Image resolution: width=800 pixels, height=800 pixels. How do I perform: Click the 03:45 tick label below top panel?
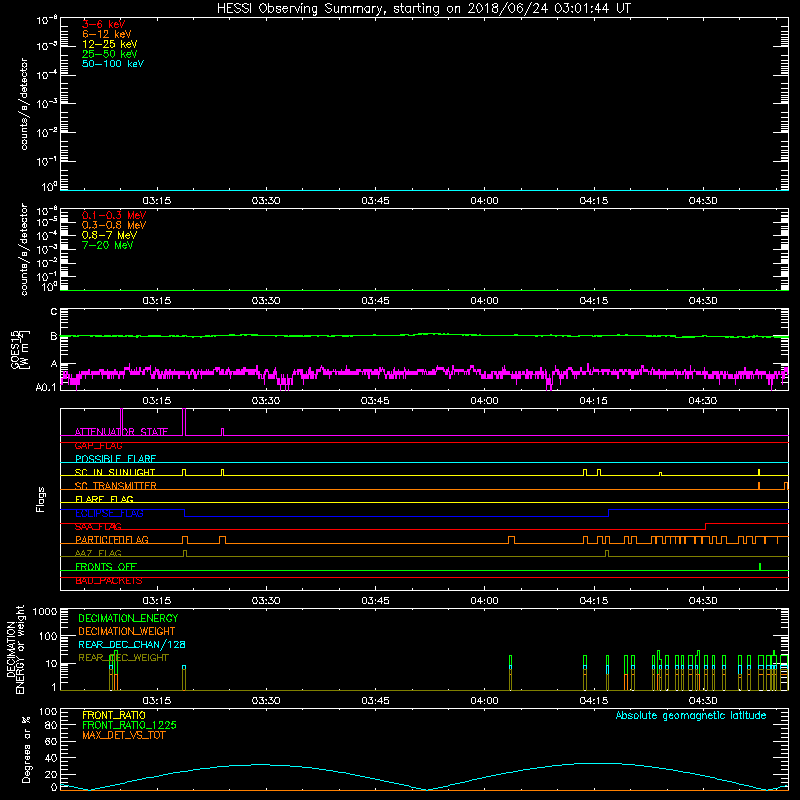pyautogui.click(x=375, y=201)
